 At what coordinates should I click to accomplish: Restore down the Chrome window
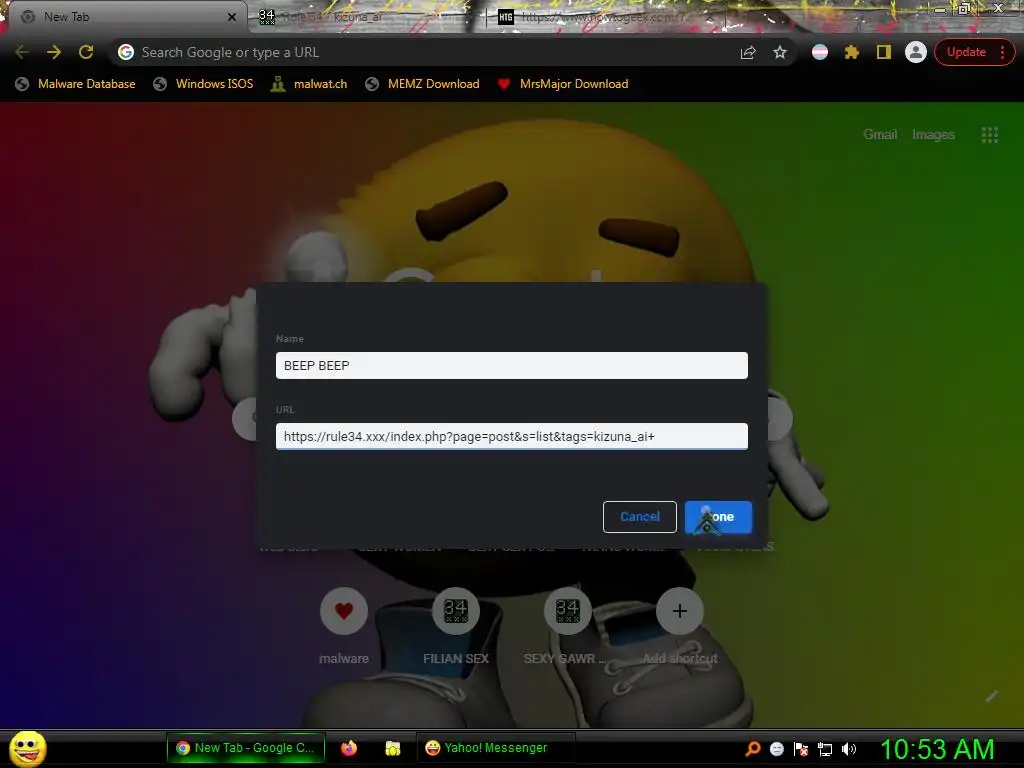pyautogui.click(x=964, y=8)
